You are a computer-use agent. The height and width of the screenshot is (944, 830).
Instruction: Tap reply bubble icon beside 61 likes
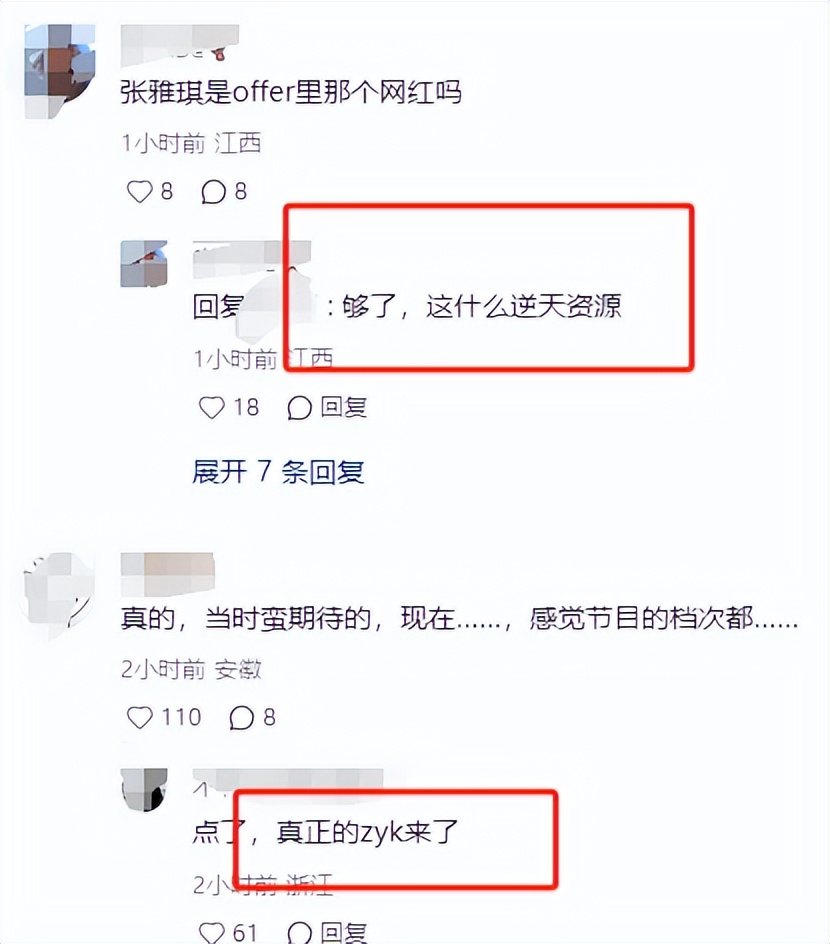[x=299, y=933]
